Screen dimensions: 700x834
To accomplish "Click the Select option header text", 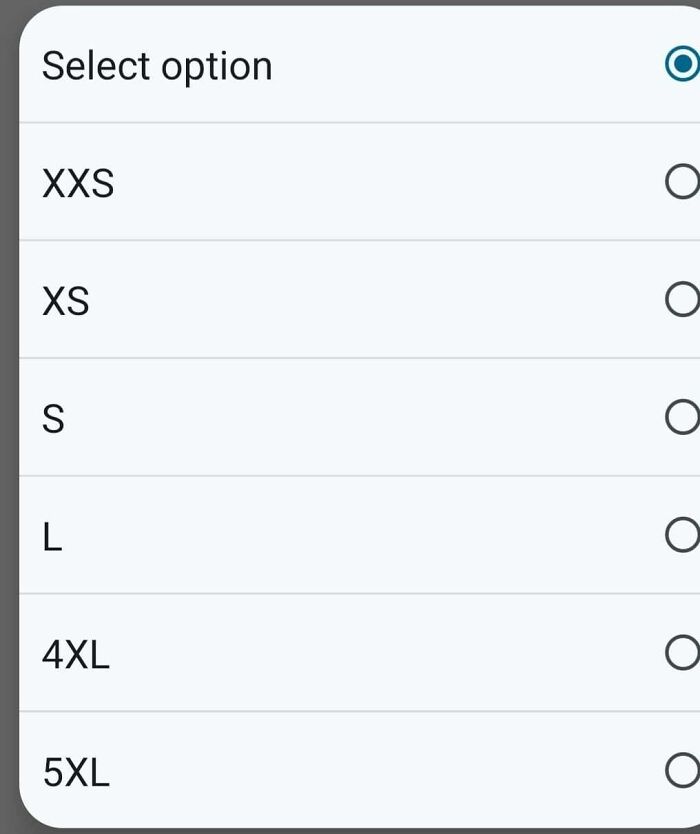I will (155, 65).
